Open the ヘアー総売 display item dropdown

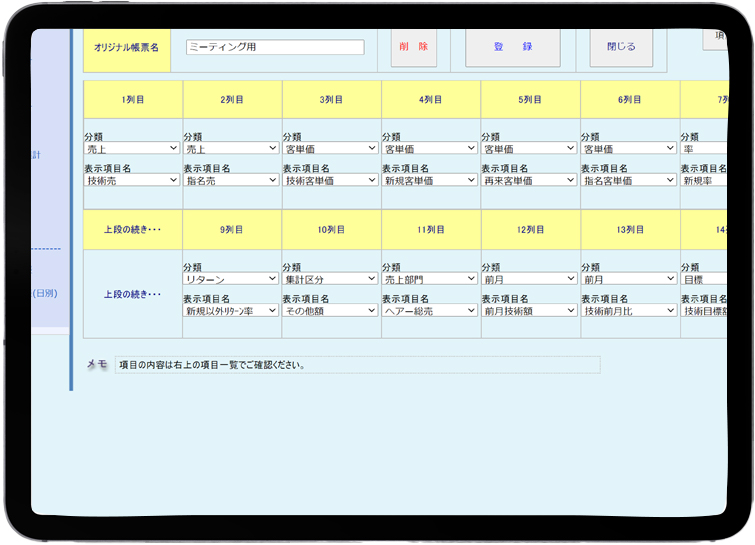point(430,311)
